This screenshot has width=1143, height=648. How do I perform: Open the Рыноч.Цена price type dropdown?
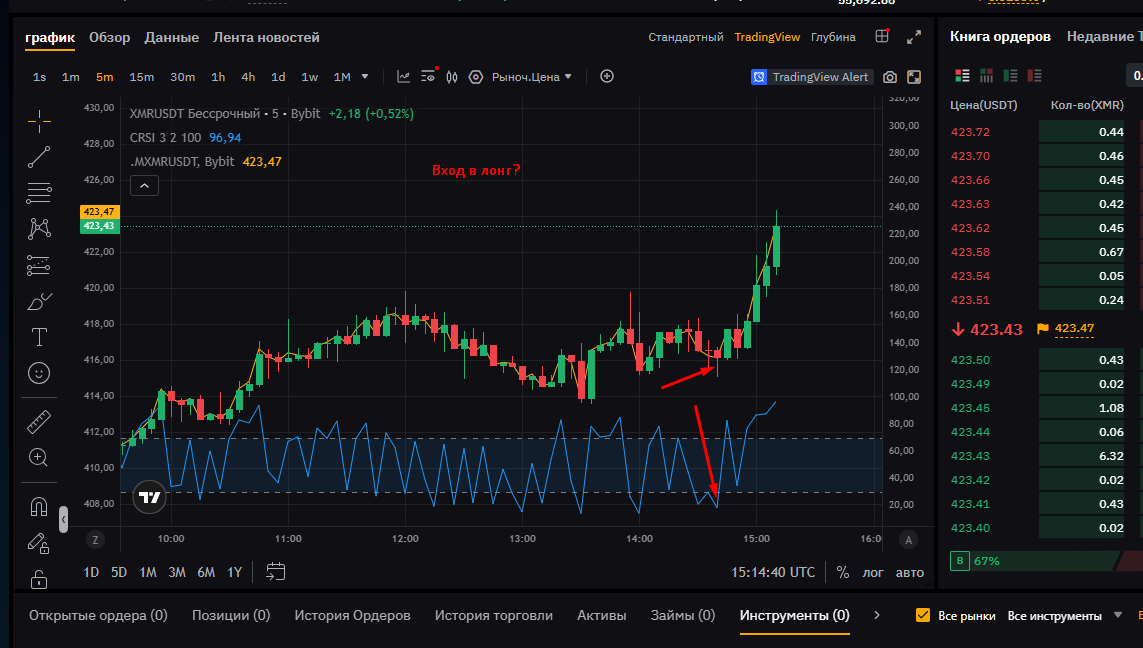point(531,77)
